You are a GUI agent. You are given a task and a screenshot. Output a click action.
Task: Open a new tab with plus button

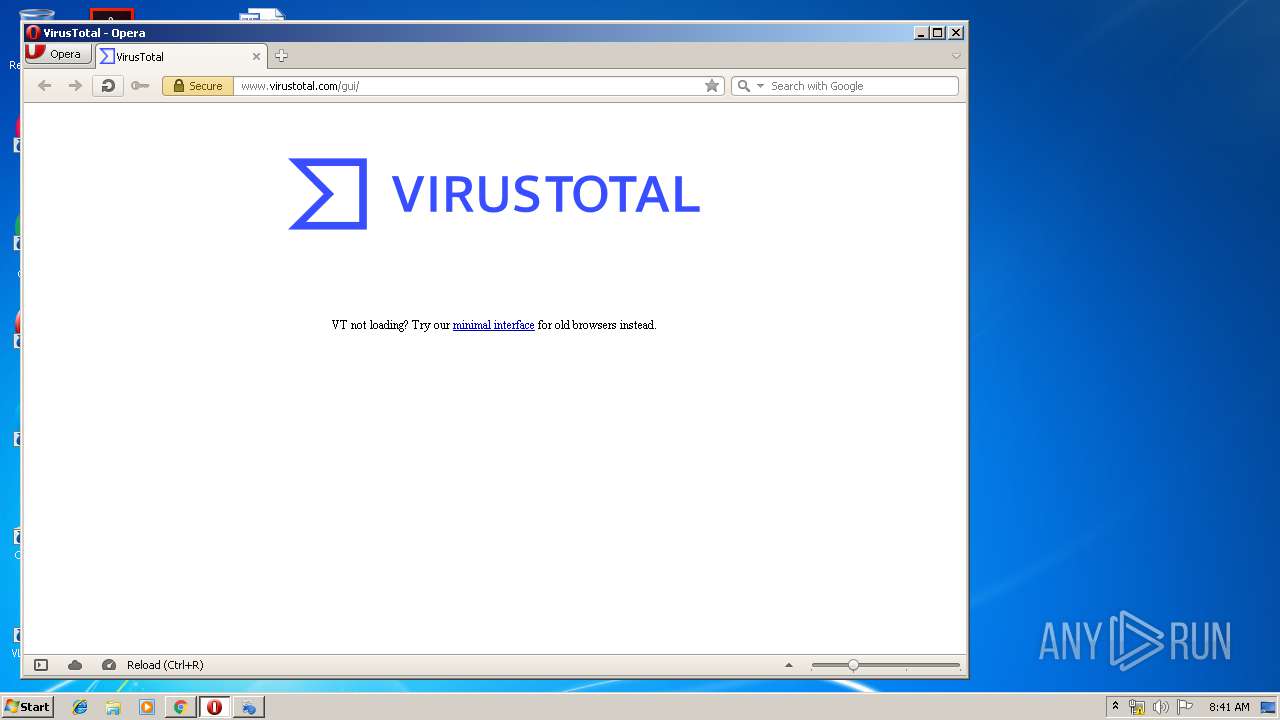click(281, 56)
